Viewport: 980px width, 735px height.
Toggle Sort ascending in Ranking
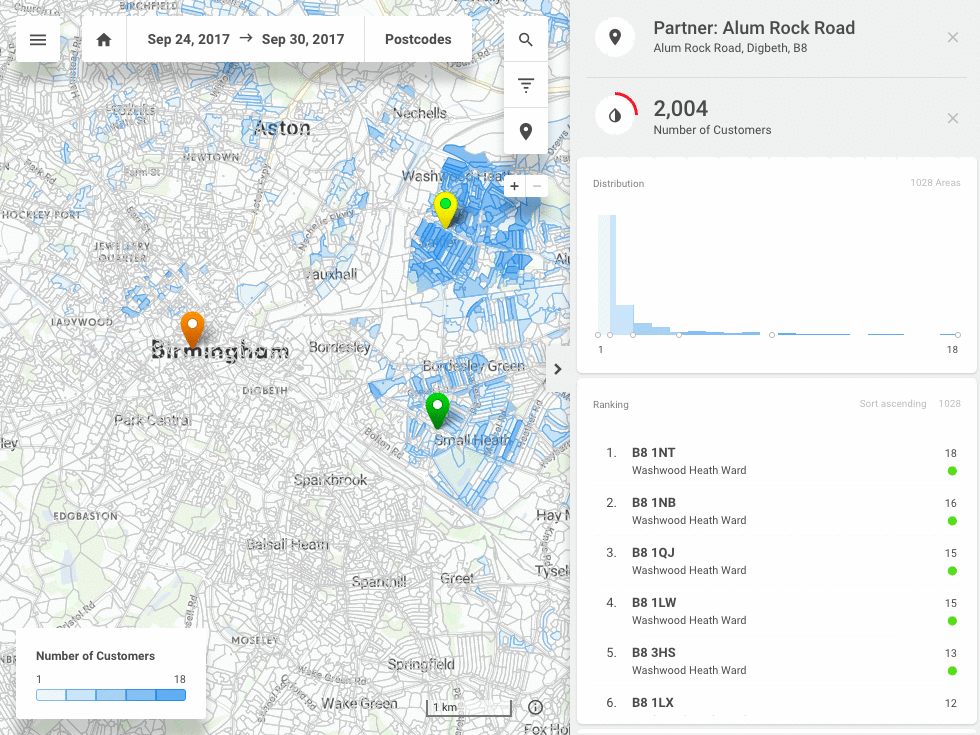point(892,404)
